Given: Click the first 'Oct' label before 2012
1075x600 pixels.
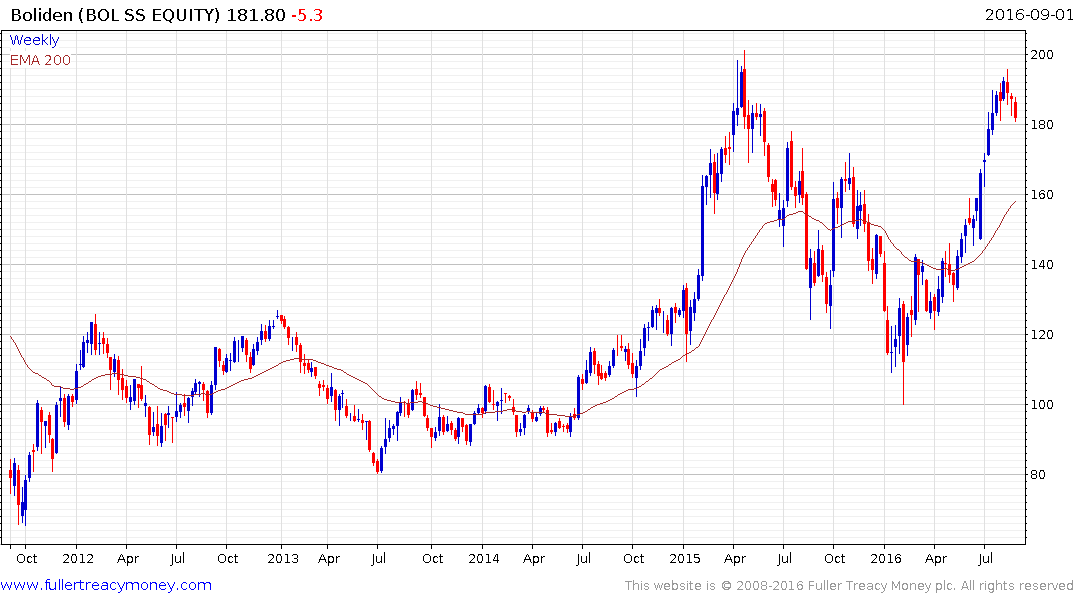Looking at the screenshot, I should [27, 558].
